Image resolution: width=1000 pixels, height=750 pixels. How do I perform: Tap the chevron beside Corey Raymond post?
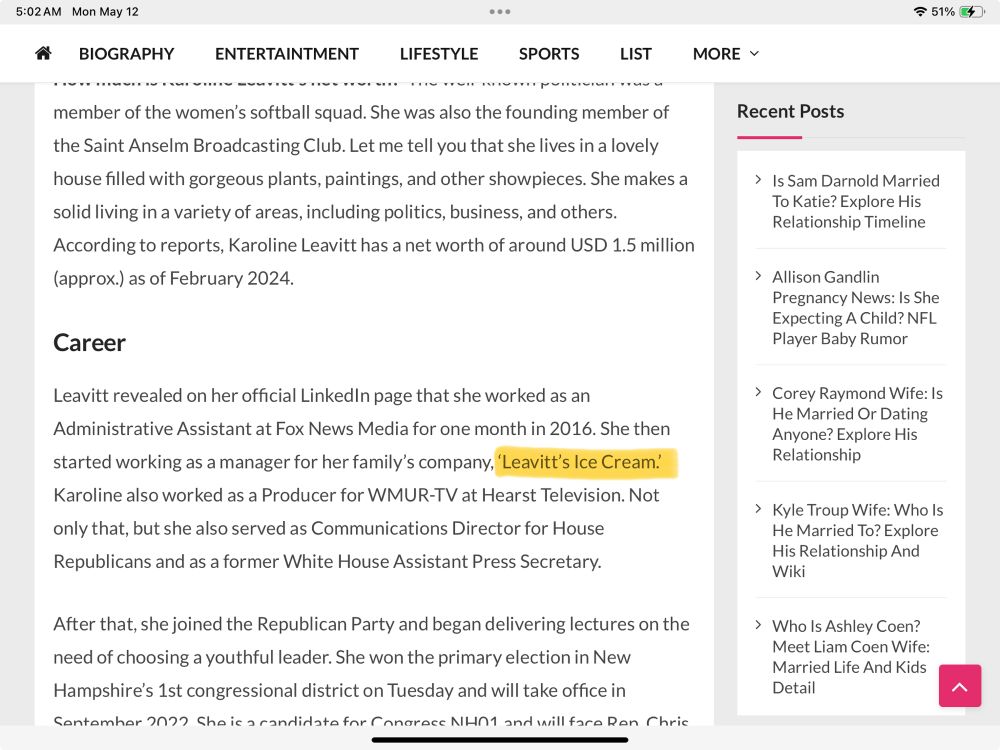click(758, 392)
